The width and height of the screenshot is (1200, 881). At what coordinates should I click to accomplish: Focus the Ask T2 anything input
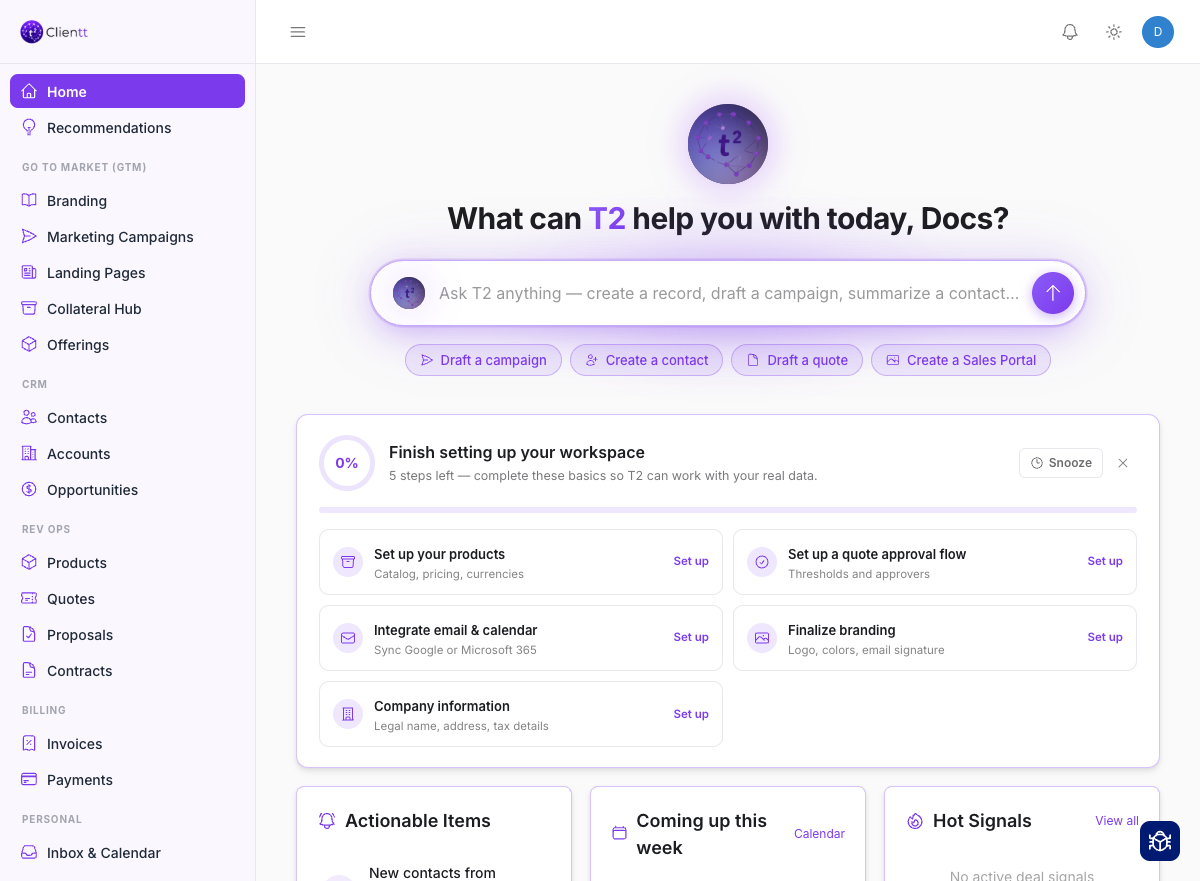pyautogui.click(x=729, y=293)
